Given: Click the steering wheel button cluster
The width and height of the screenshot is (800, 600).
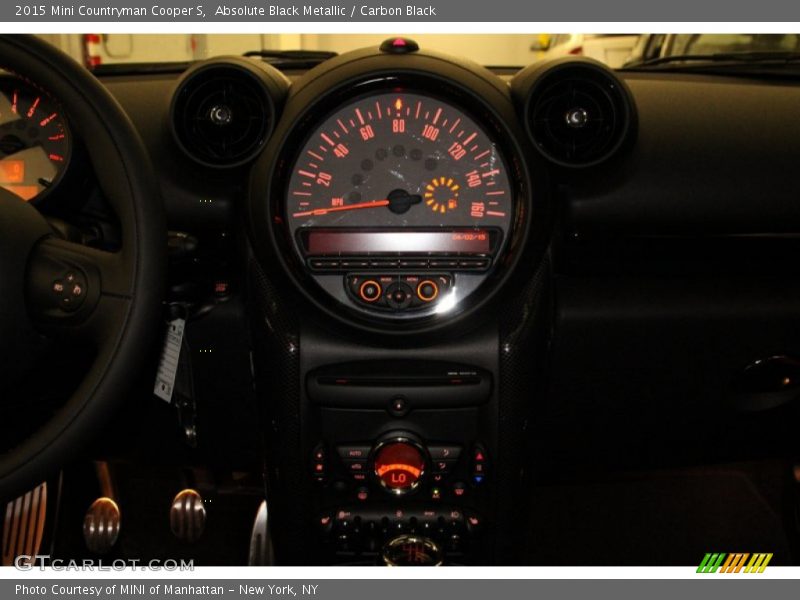Looking at the screenshot, I should 69,288.
